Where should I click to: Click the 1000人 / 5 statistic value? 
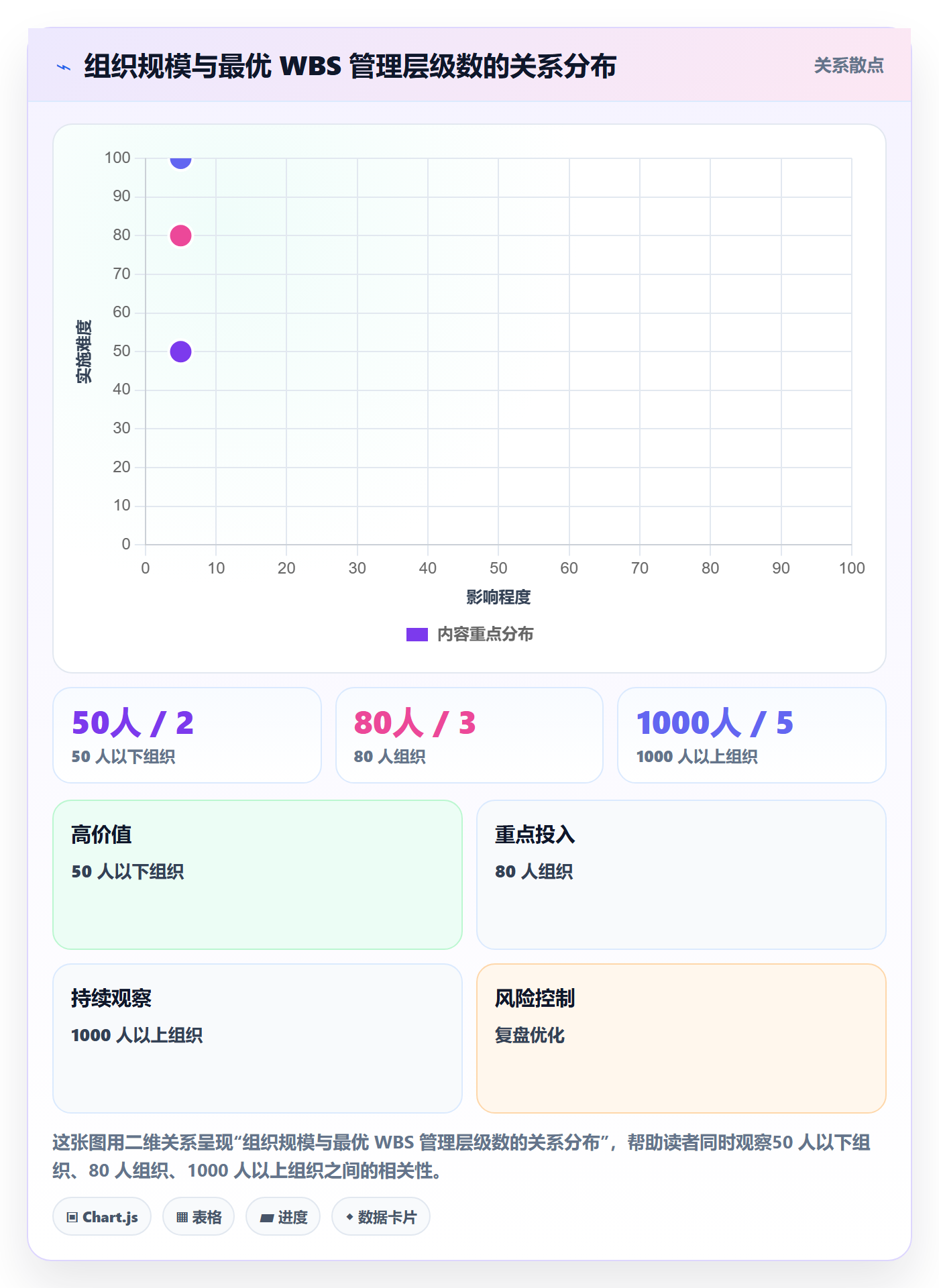point(715,723)
